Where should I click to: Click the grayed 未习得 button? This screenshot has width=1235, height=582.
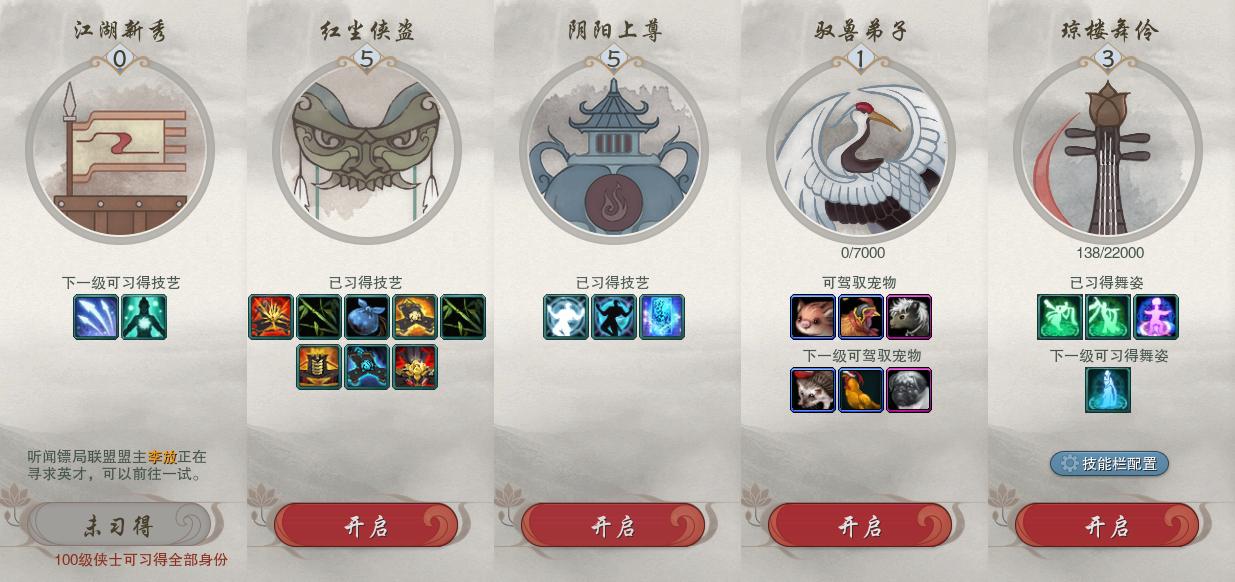(119, 525)
